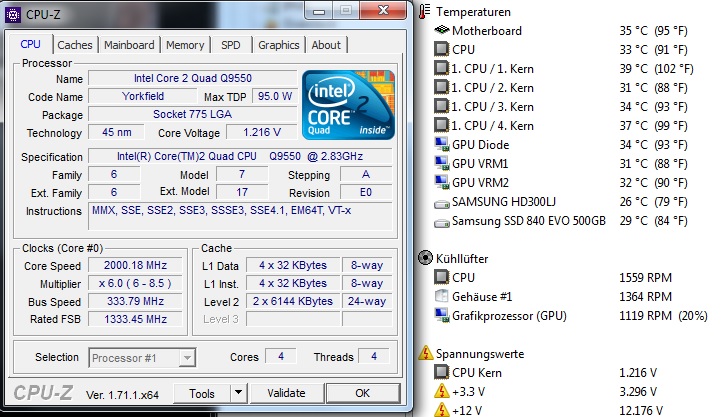
Task: Click the Revision value 'E0'
Action: (x=366, y=192)
